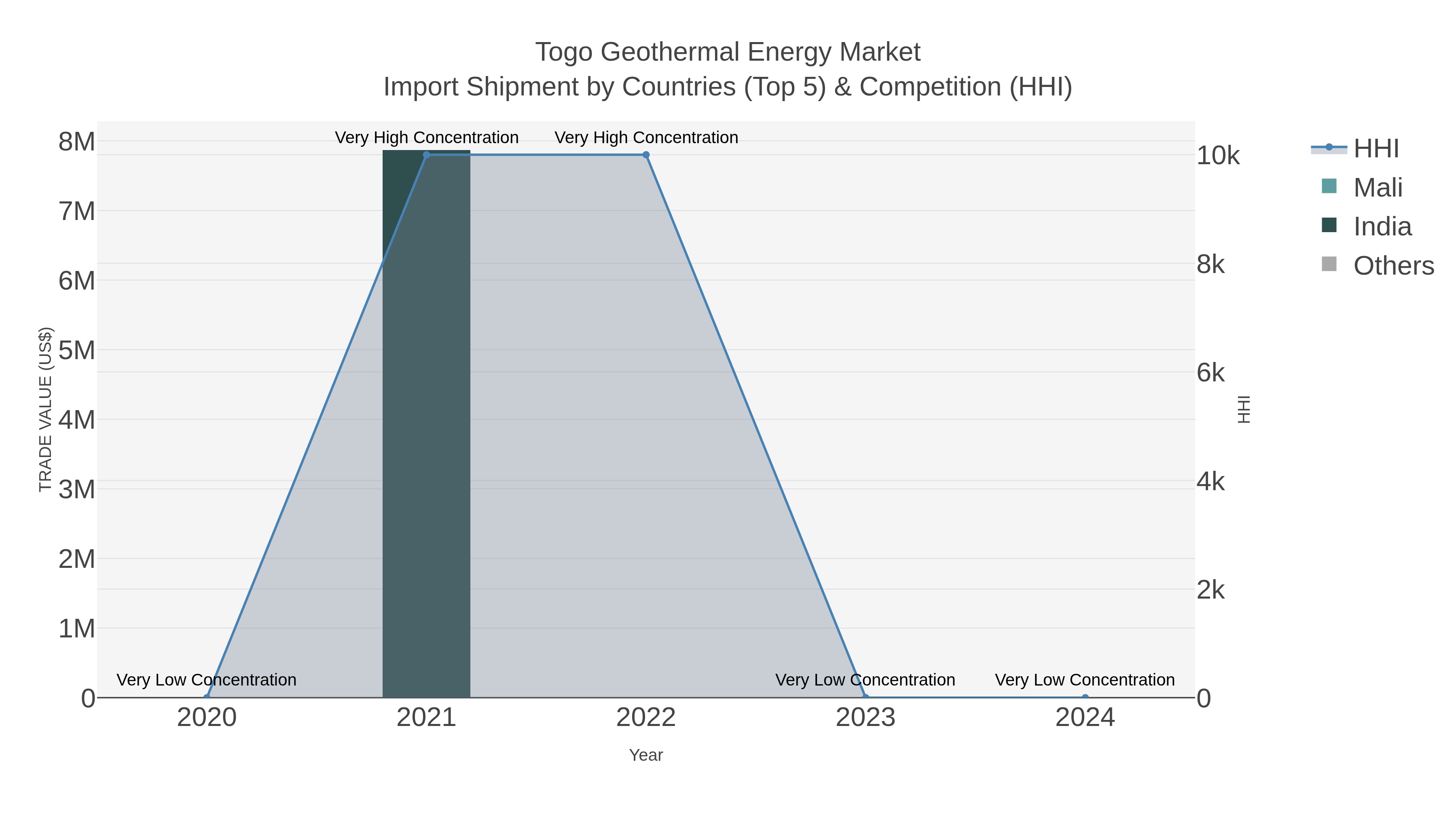
Task: Click the 3M trade value tick
Action: pyautogui.click(x=77, y=489)
